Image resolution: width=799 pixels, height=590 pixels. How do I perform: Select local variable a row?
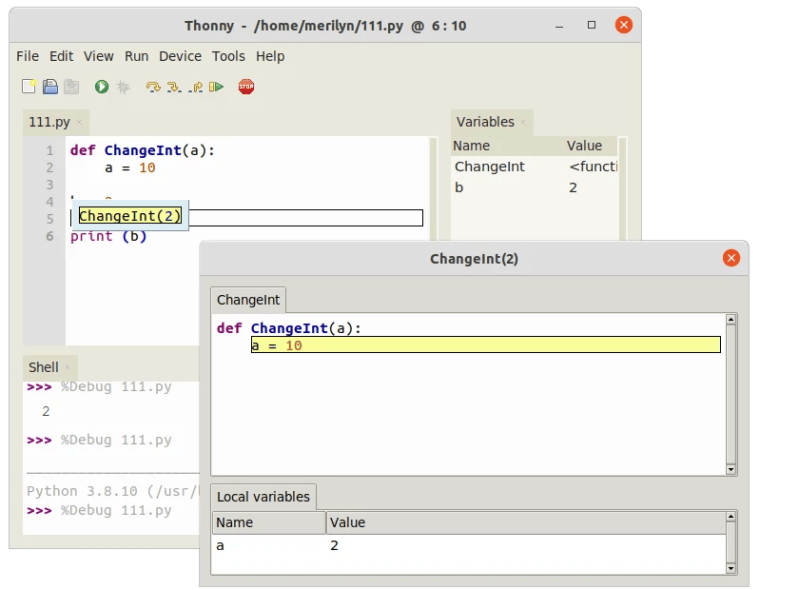point(469,546)
